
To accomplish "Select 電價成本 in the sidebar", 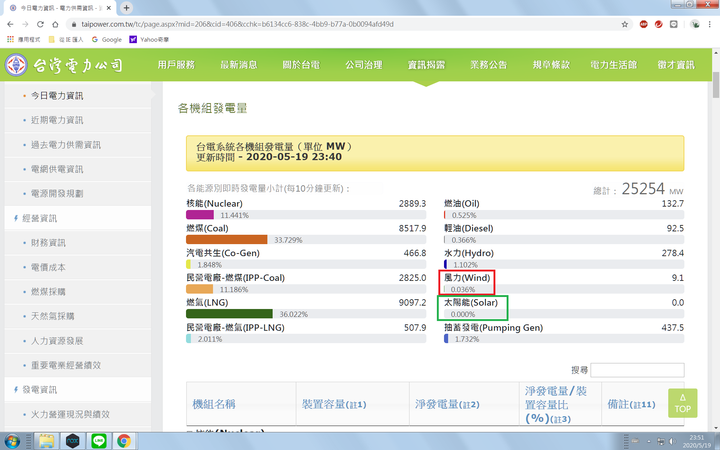I will point(48,267).
